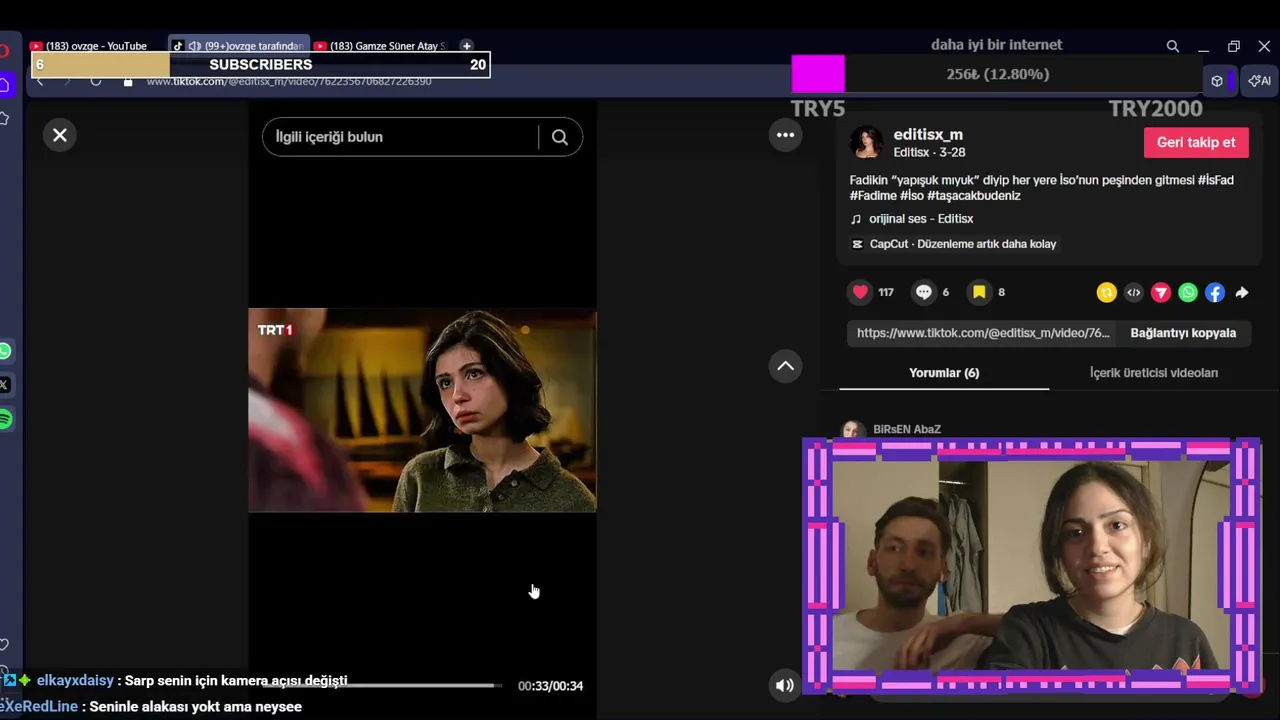Click the '00:33/00:34' playback time
Viewport: 1280px width, 720px height.
coord(550,686)
